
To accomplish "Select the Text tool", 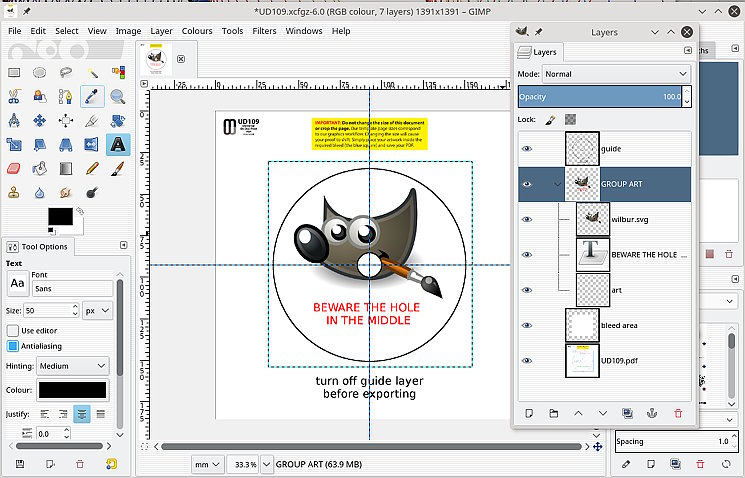I will [118, 144].
